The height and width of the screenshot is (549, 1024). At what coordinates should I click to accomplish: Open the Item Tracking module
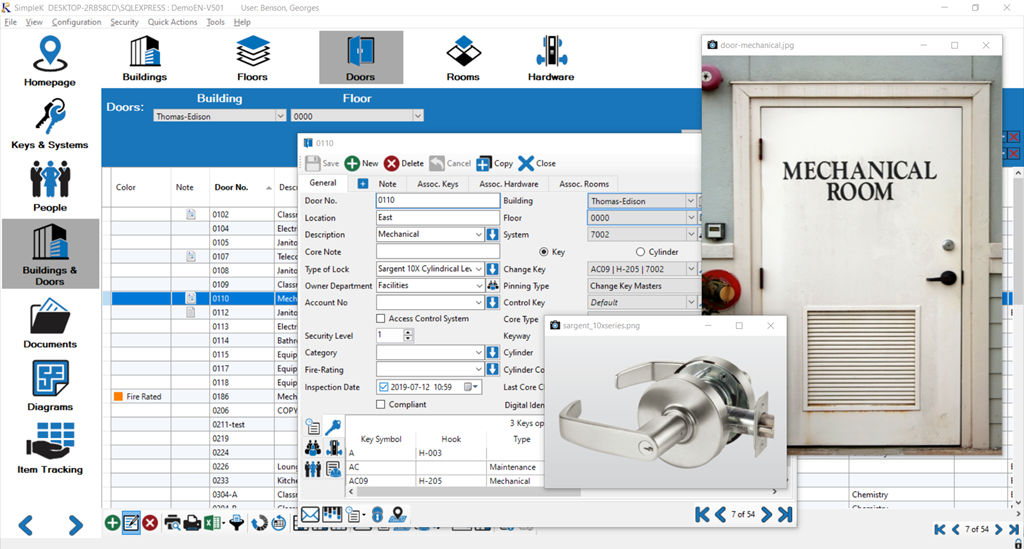(50, 448)
